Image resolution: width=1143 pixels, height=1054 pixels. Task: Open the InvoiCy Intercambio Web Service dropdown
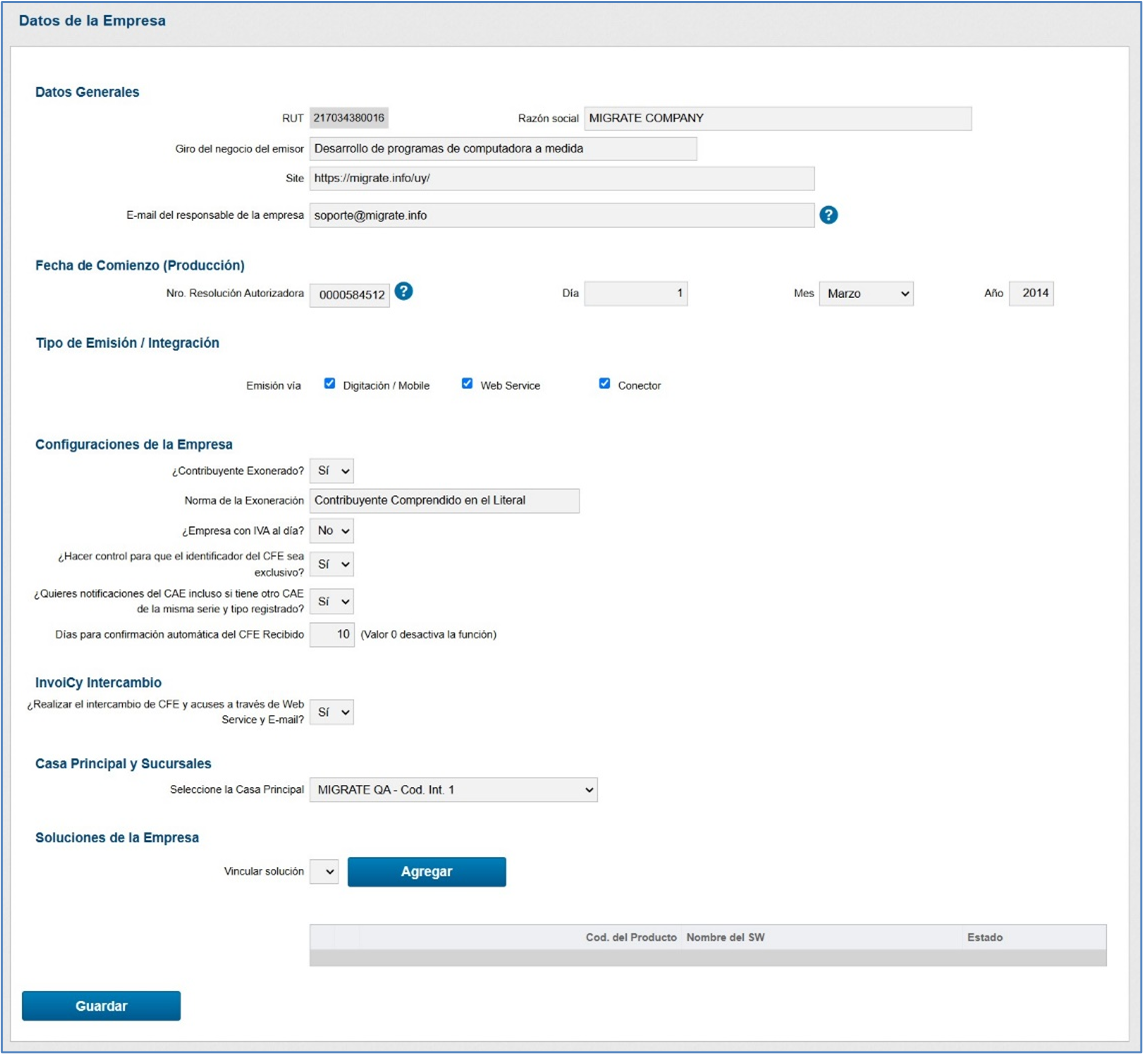click(x=332, y=712)
